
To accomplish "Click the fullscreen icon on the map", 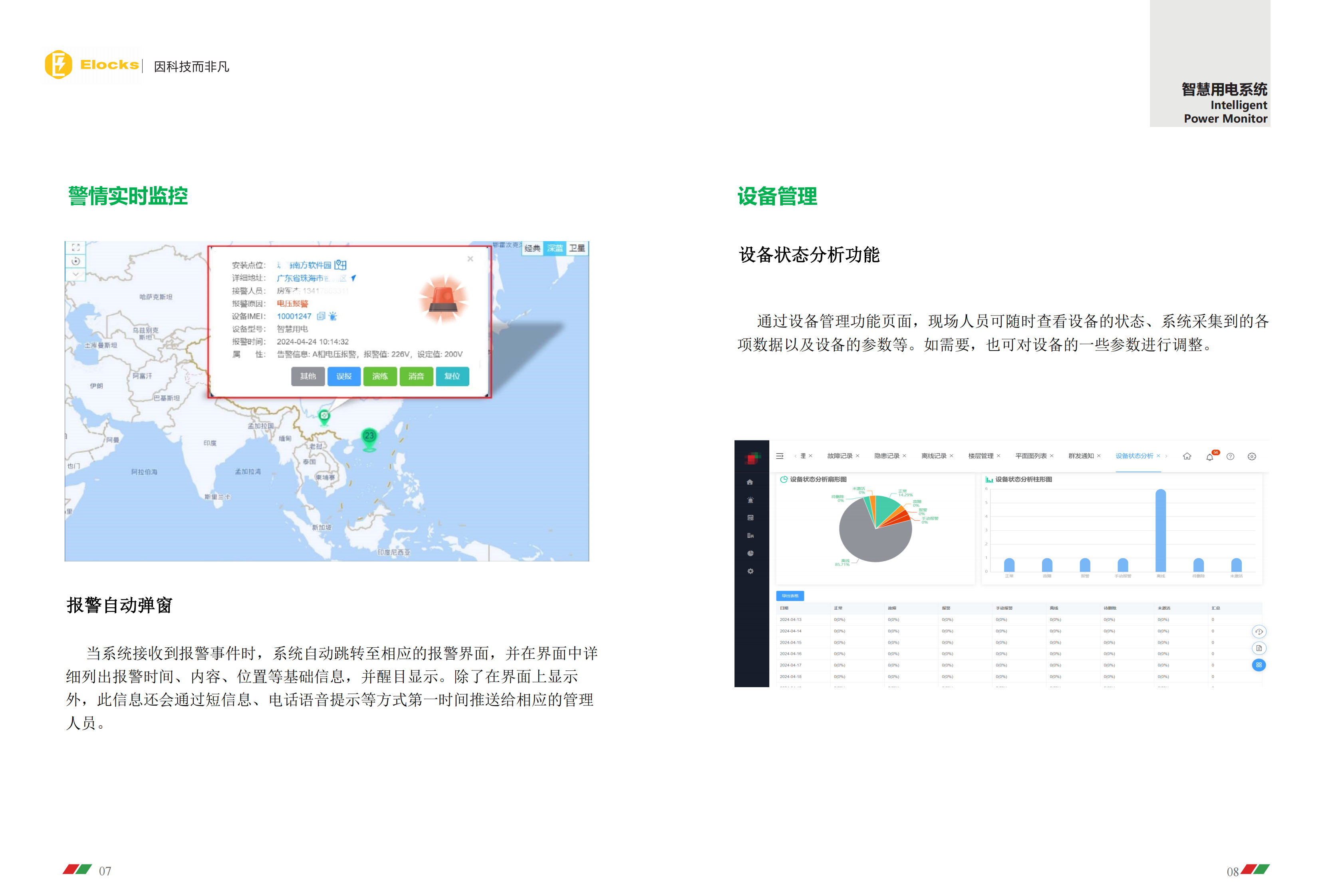I will click(x=75, y=248).
